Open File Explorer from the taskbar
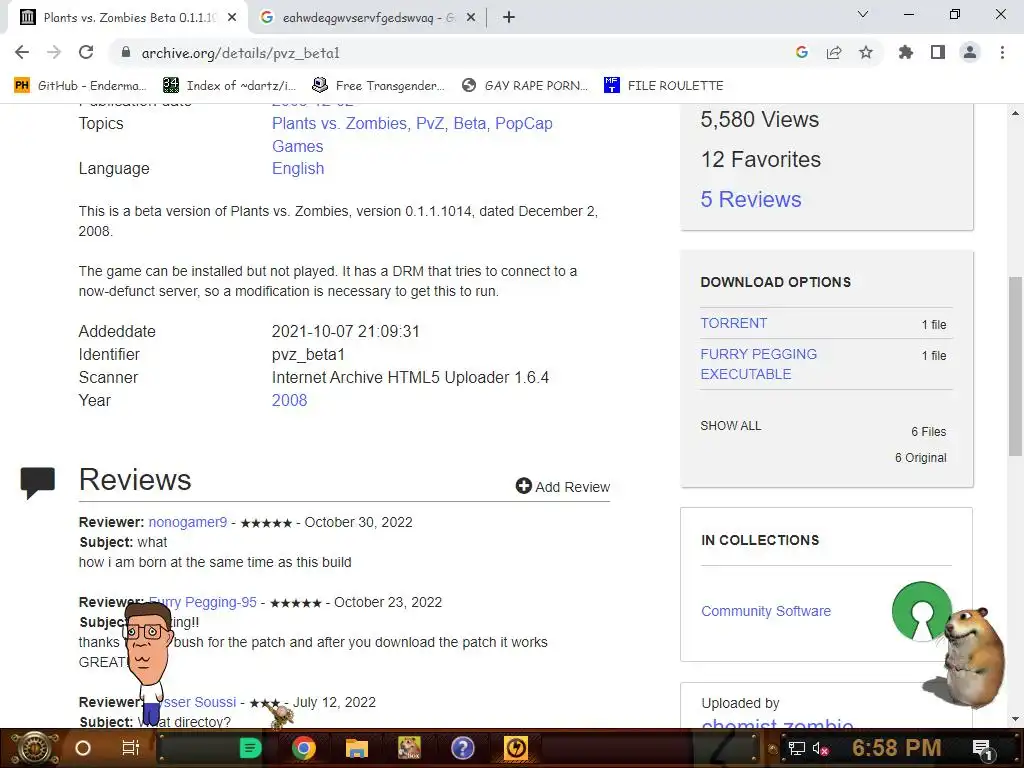The width and height of the screenshot is (1024, 768). [357, 748]
